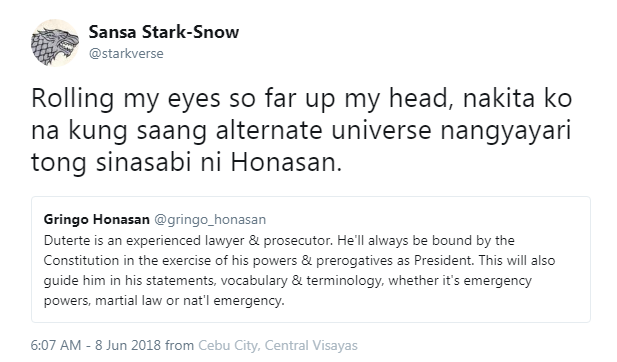This screenshot has width=617, height=362.
Task: Open the quoted tweet starting "Duterte is an experienced"
Action: tap(311, 260)
